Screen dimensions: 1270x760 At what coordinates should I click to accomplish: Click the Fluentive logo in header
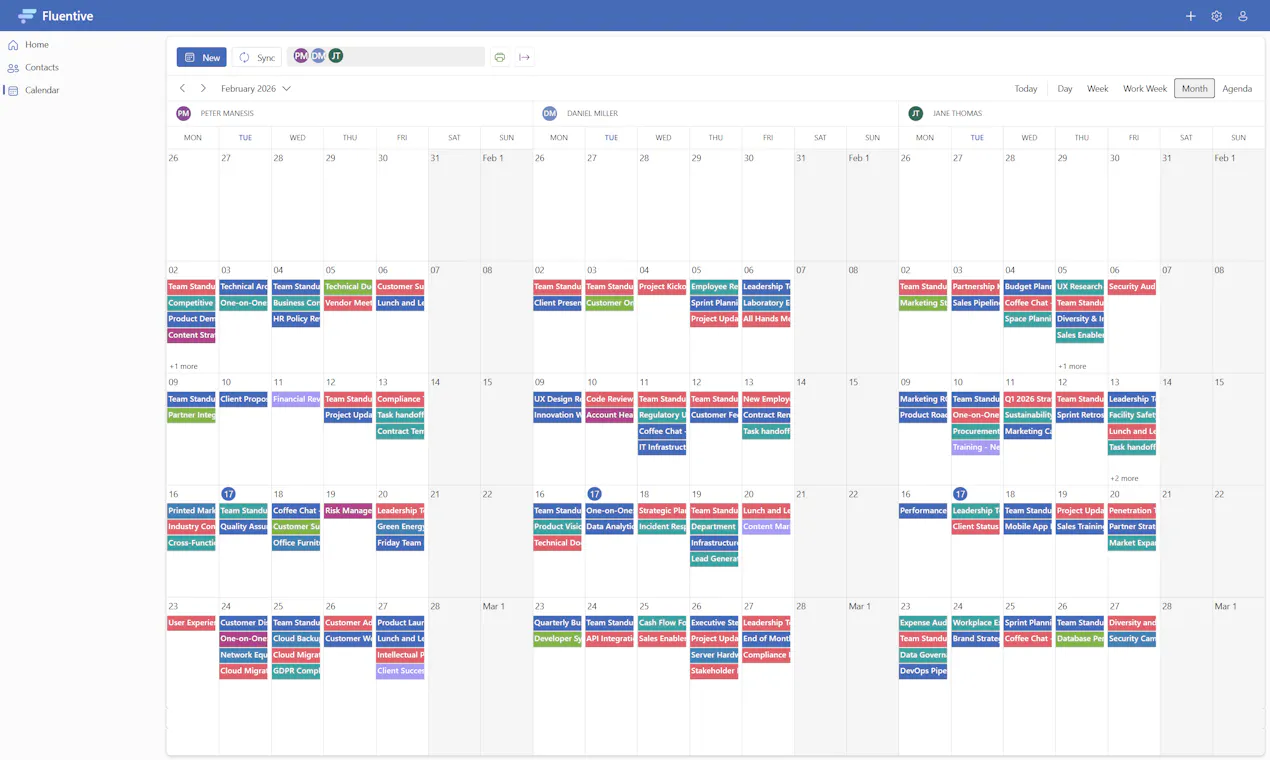pos(55,16)
